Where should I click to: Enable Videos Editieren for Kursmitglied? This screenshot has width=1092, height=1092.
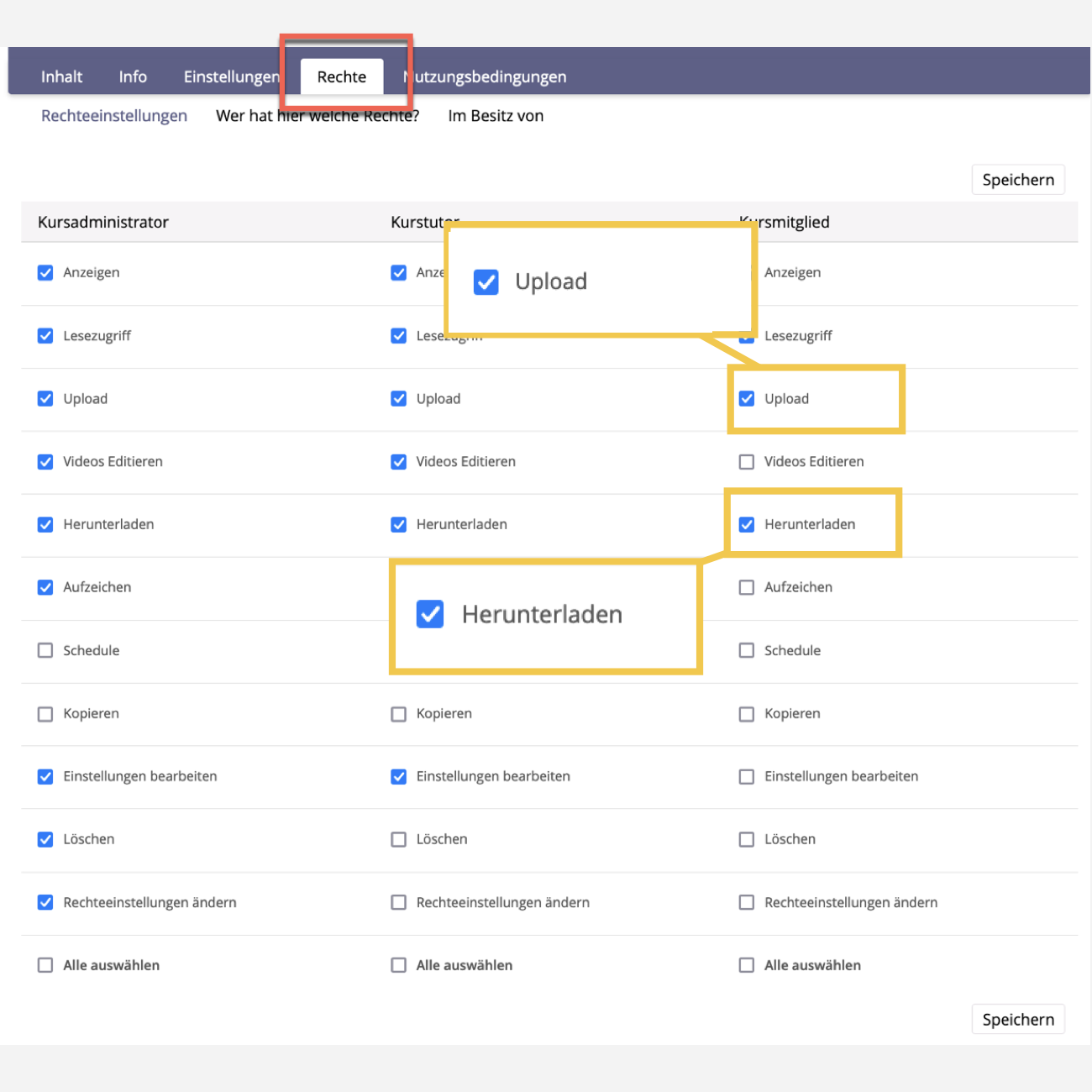point(746,462)
